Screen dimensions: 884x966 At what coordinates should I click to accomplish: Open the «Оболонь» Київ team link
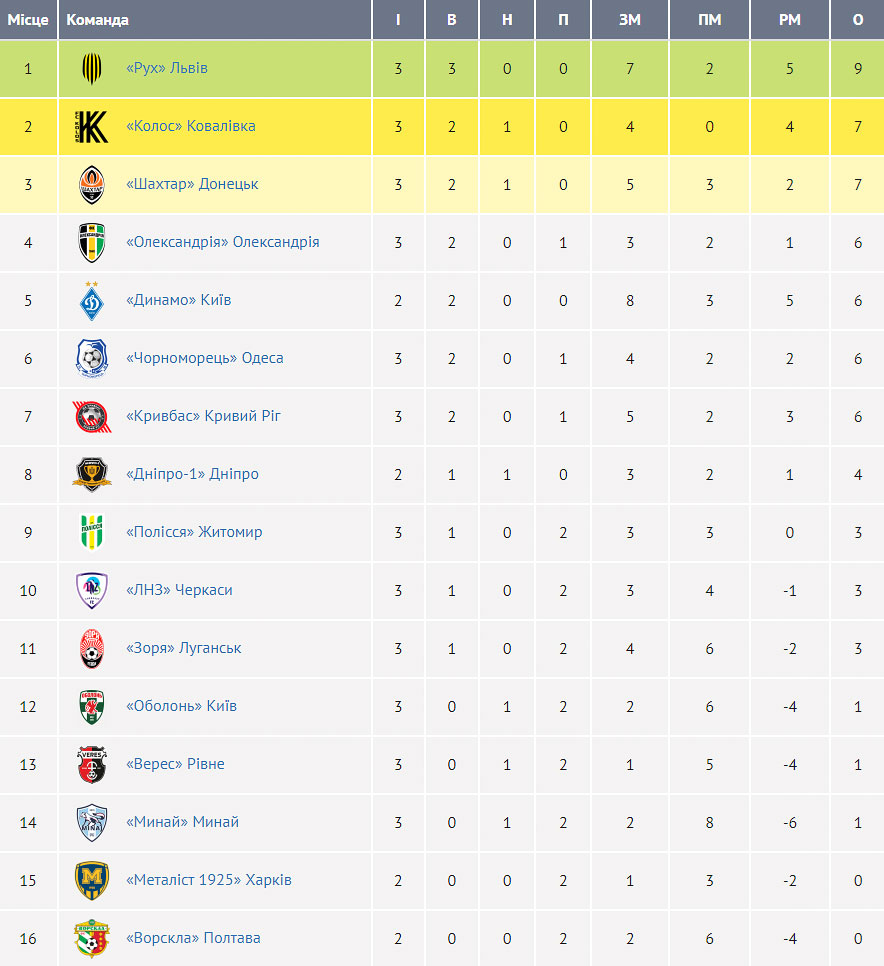point(181,706)
